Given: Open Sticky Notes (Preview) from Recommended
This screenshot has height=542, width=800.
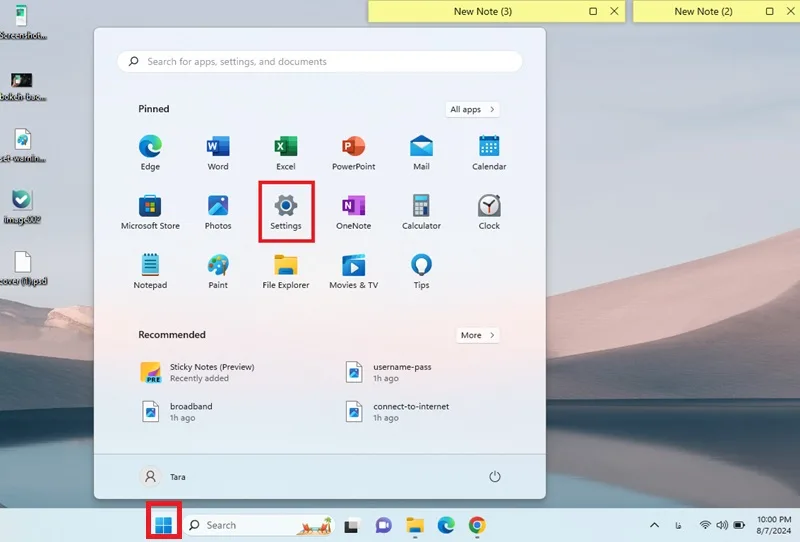Looking at the screenshot, I should (x=197, y=372).
